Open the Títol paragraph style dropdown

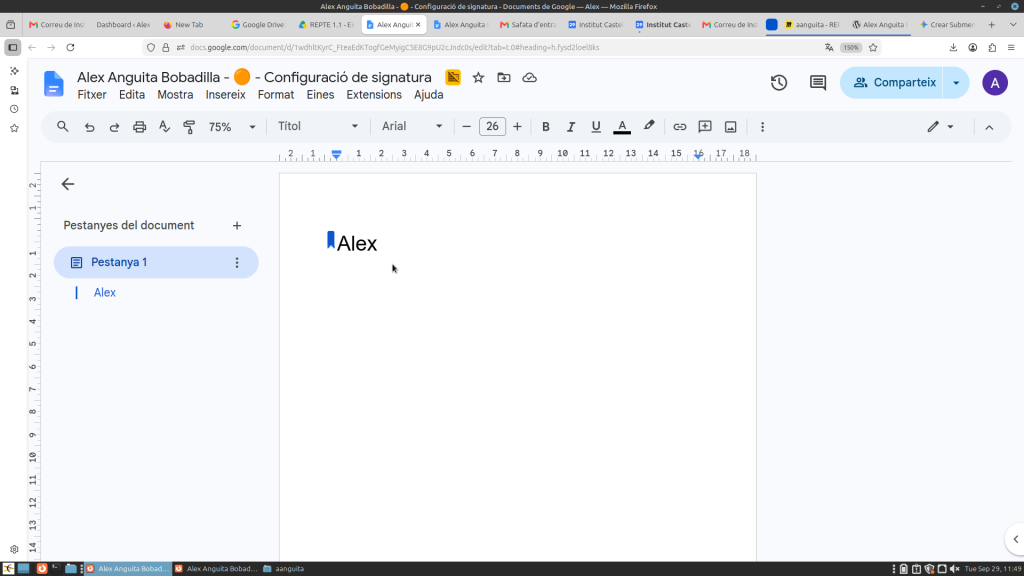[318, 126]
